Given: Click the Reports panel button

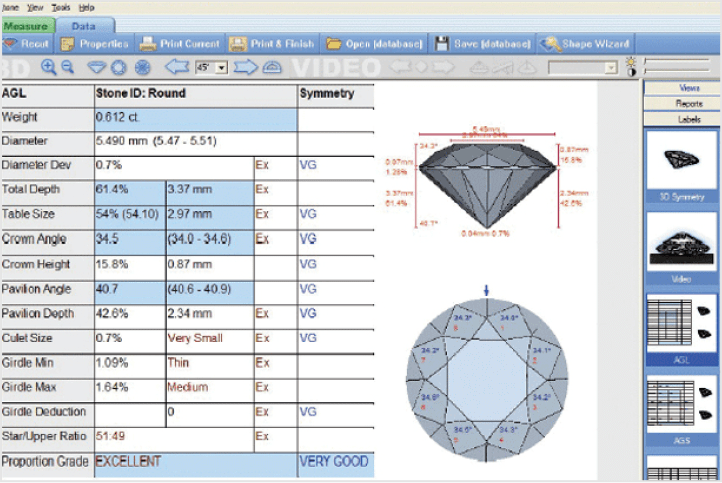Looking at the screenshot, I should tap(681, 103).
